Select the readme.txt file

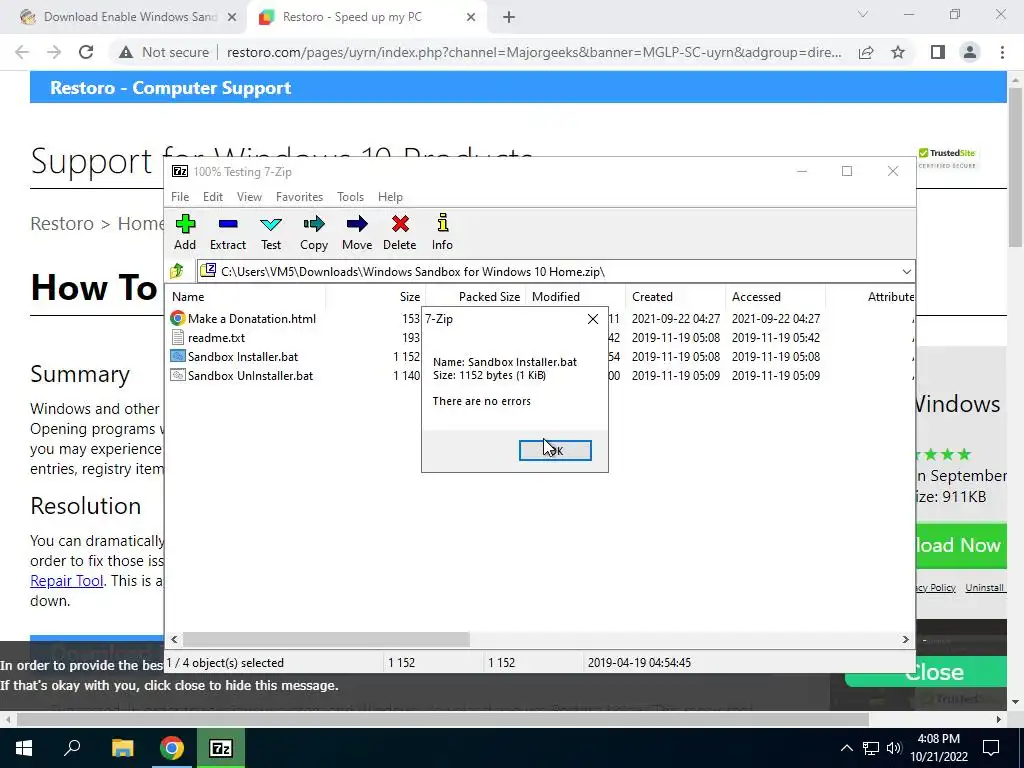tap(208, 338)
